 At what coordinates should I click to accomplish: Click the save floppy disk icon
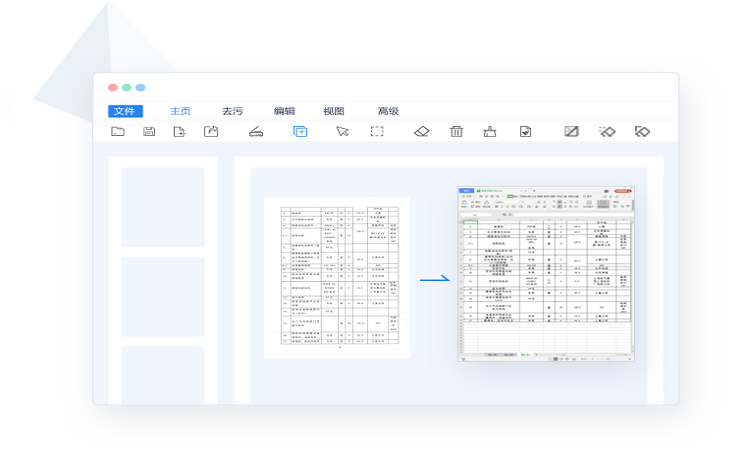coord(149,132)
